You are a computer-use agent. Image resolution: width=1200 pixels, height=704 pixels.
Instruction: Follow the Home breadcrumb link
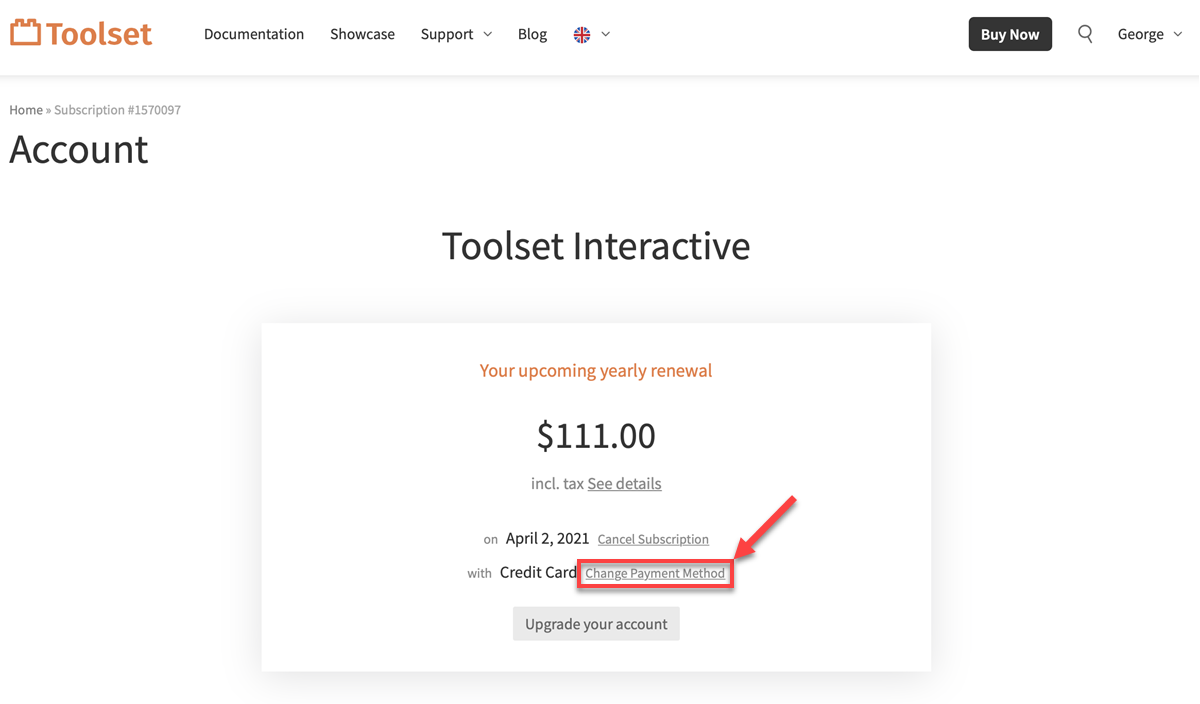(x=26, y=110)
